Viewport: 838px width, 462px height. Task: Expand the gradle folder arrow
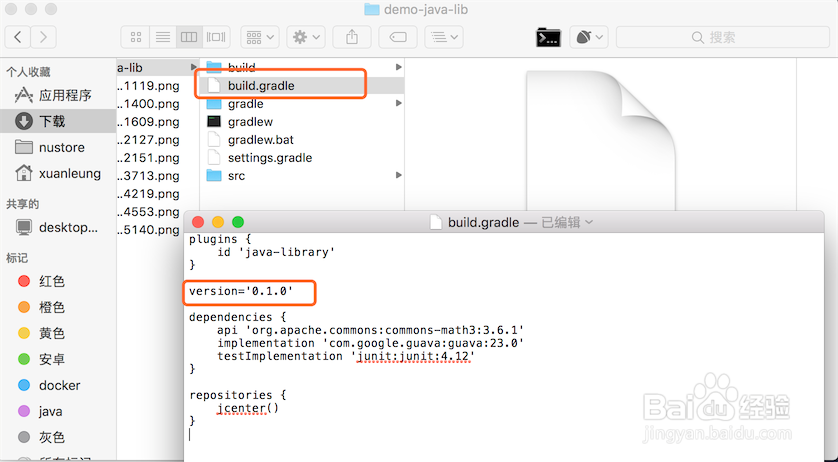[399, 103]
